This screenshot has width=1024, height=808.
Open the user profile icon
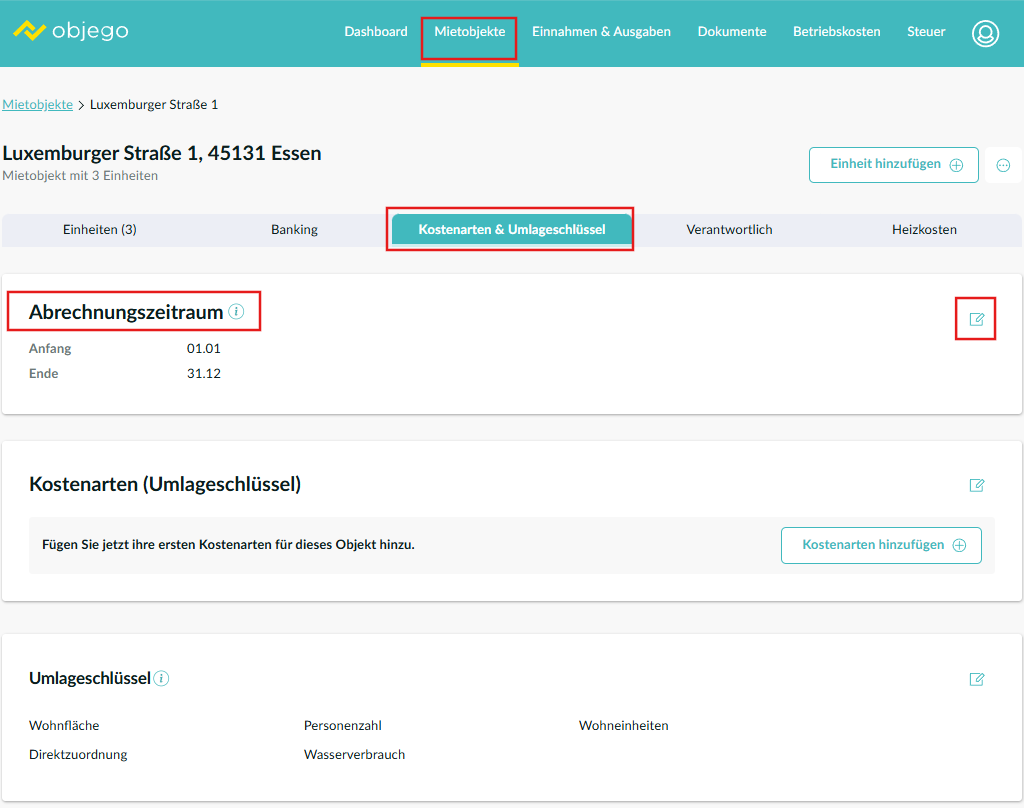(x=985, y=33)
